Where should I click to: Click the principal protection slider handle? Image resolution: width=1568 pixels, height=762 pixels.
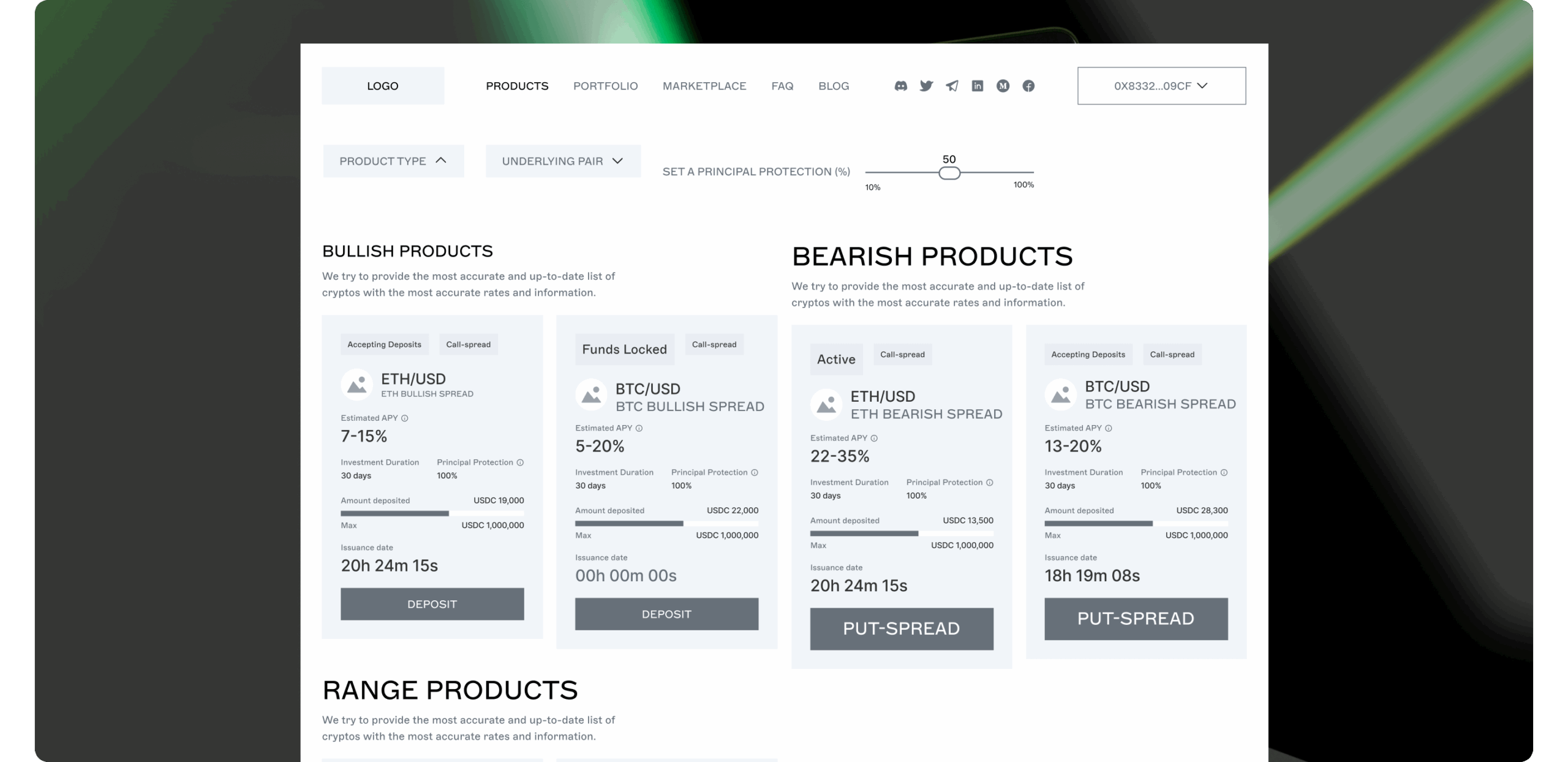949,173
